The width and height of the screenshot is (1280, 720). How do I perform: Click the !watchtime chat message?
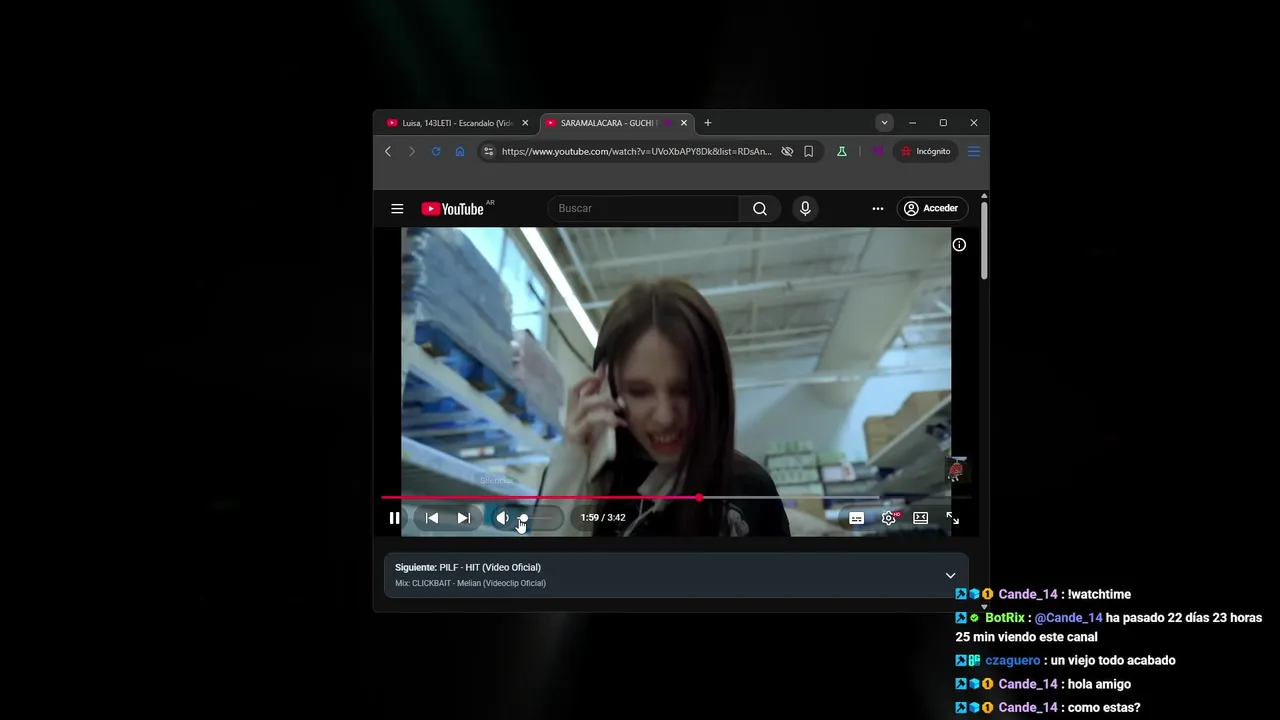pyautogui.click(x=1099, y=595)
